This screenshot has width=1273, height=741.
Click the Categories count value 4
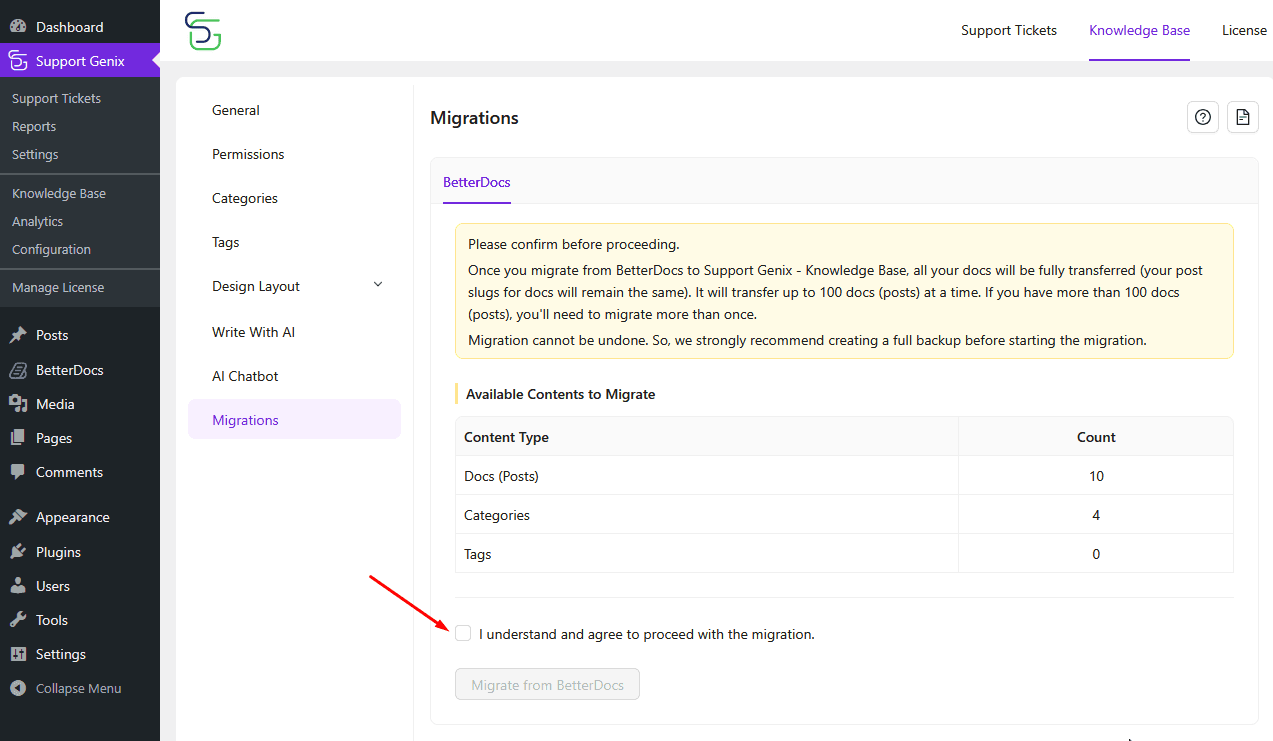[x=1096, y=515]
